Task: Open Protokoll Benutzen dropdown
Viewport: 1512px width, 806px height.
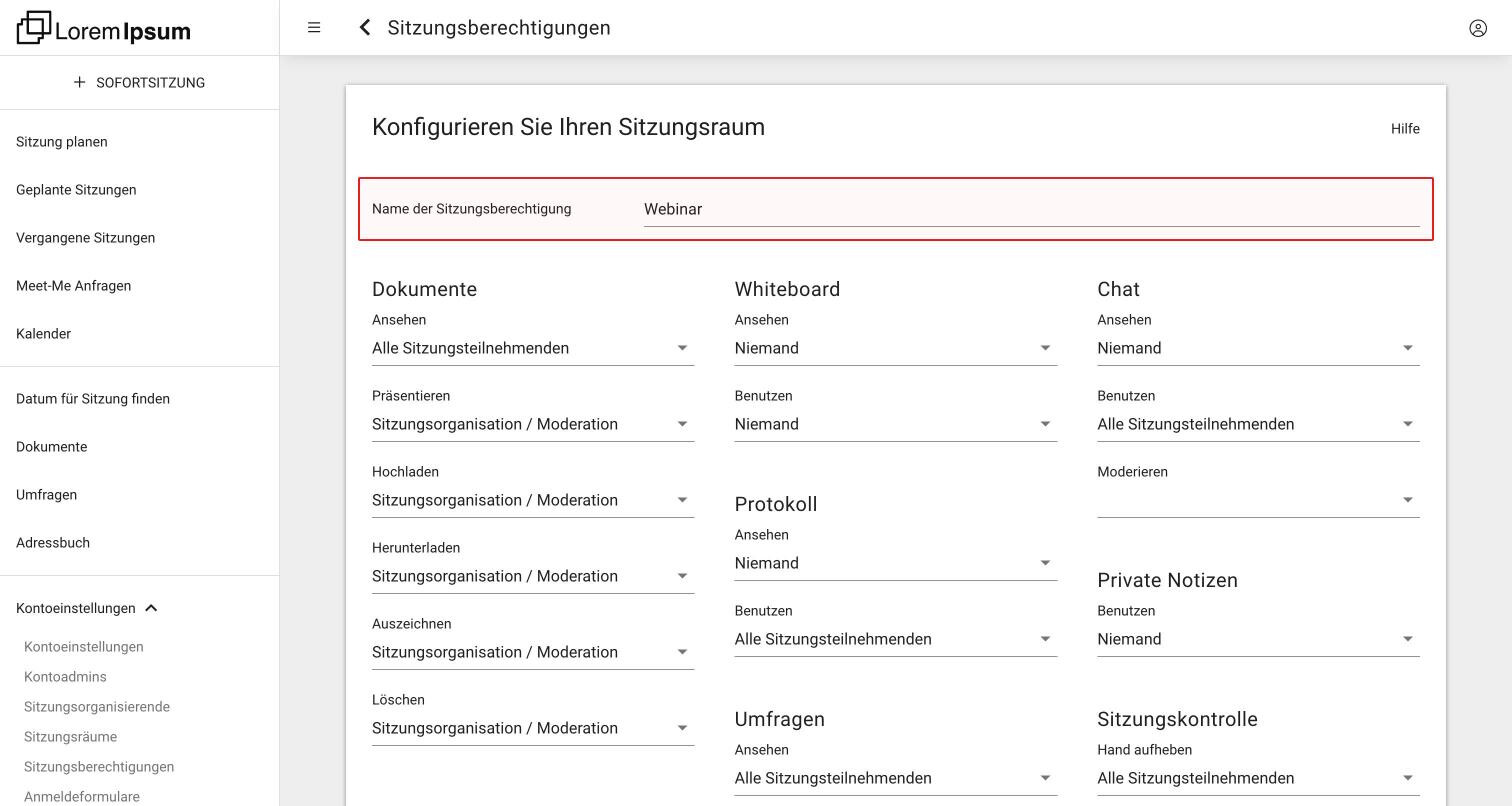Action: (x=896, y=639)
